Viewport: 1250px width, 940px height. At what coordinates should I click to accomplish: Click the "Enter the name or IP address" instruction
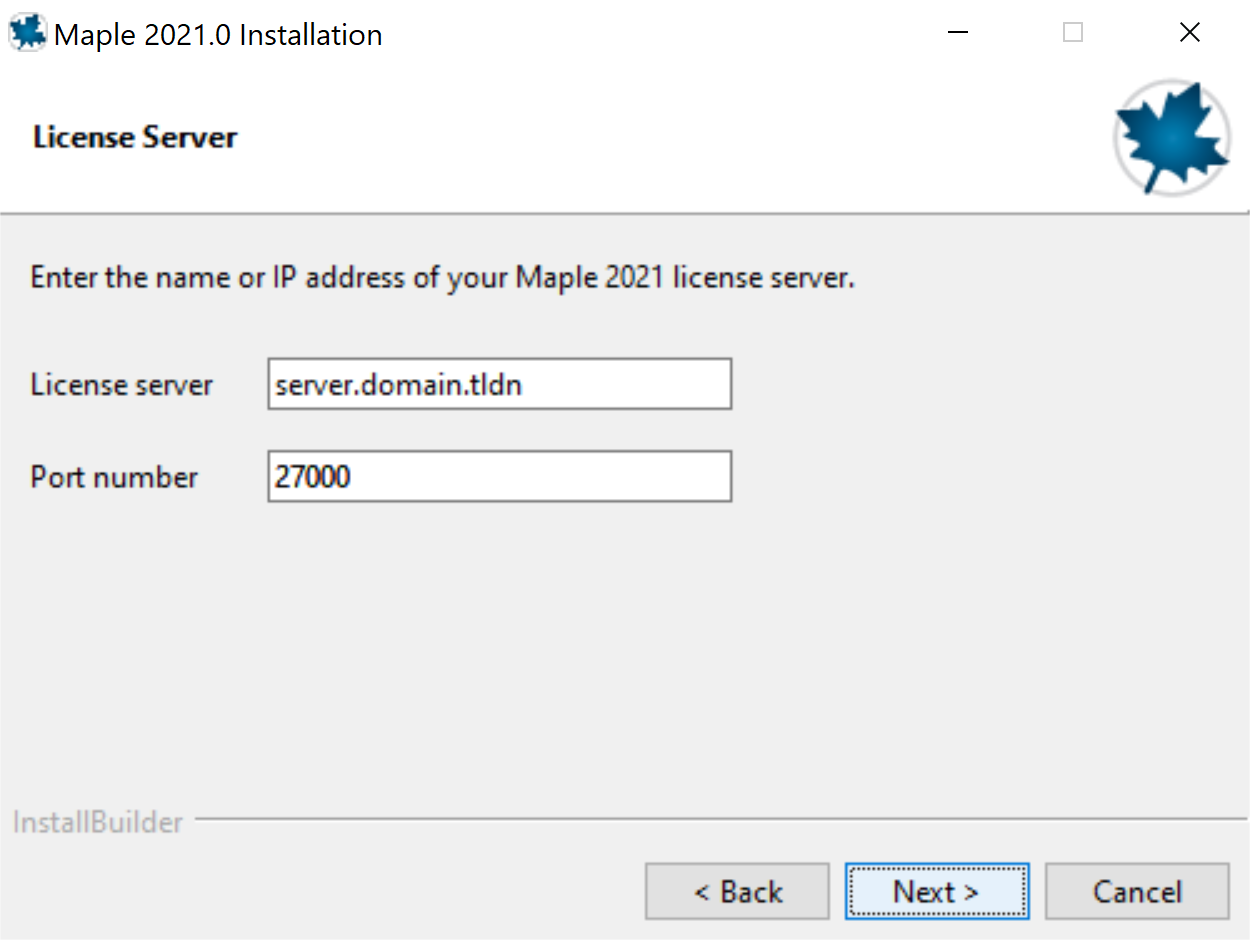coord(442,277)
